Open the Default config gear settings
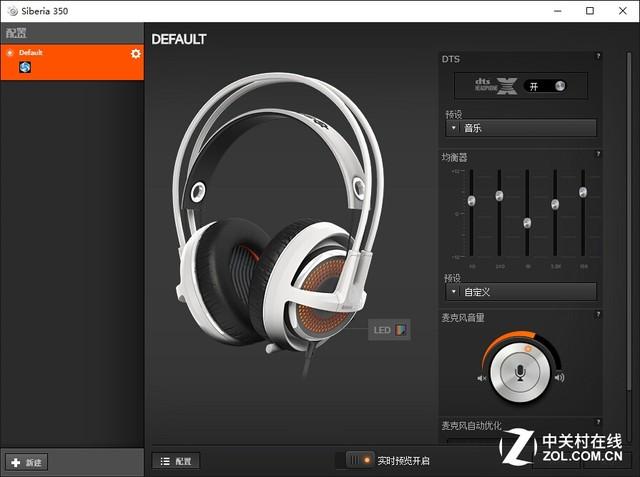The height and width of the screenshot is (477, 640). click(136, 53)
